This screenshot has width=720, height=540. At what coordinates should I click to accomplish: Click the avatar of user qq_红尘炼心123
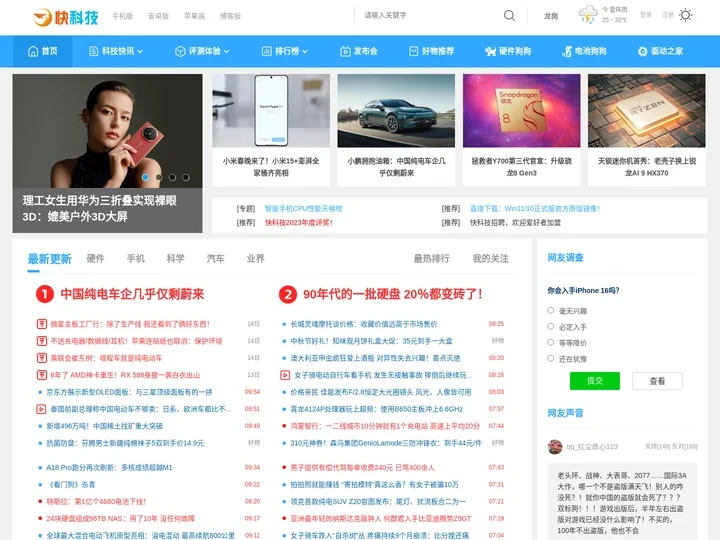pyautogui.click(x=555, y=446)
